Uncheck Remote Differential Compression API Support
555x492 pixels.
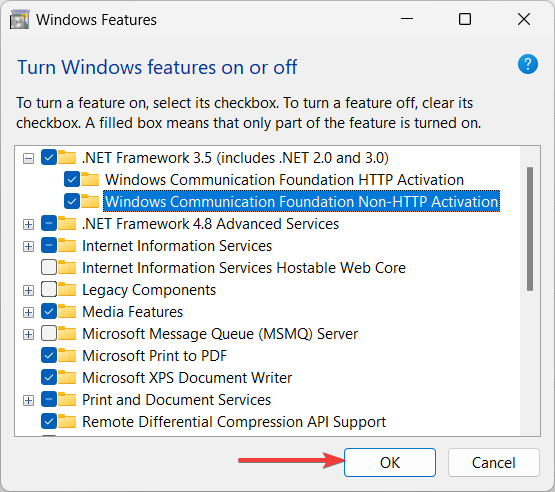click(x=49, y=422)
